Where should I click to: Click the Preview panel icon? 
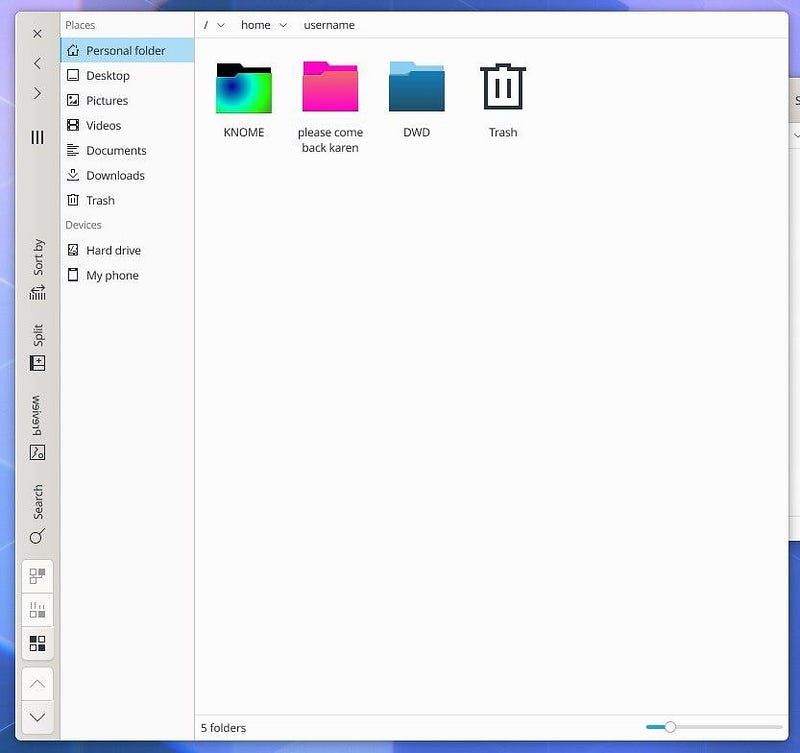click(x=37, y=452)
